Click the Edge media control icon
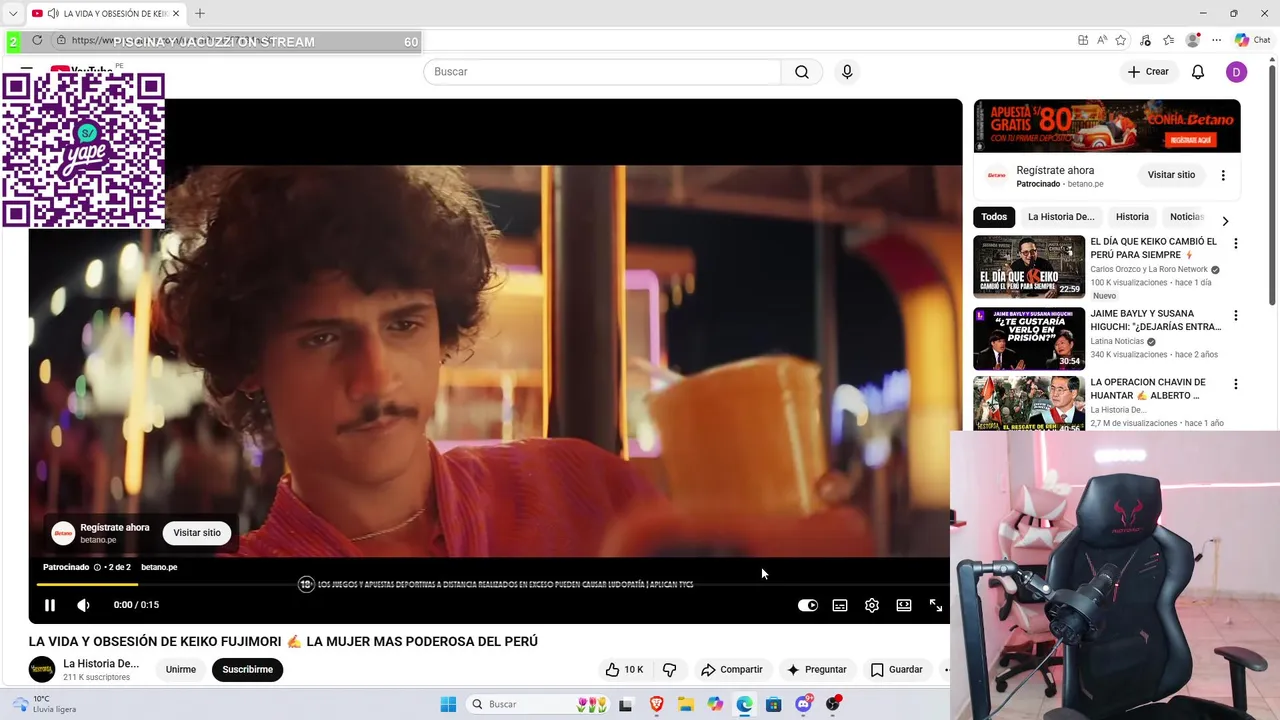This screenshot has width=1280, height=720. coord(1145,40)
